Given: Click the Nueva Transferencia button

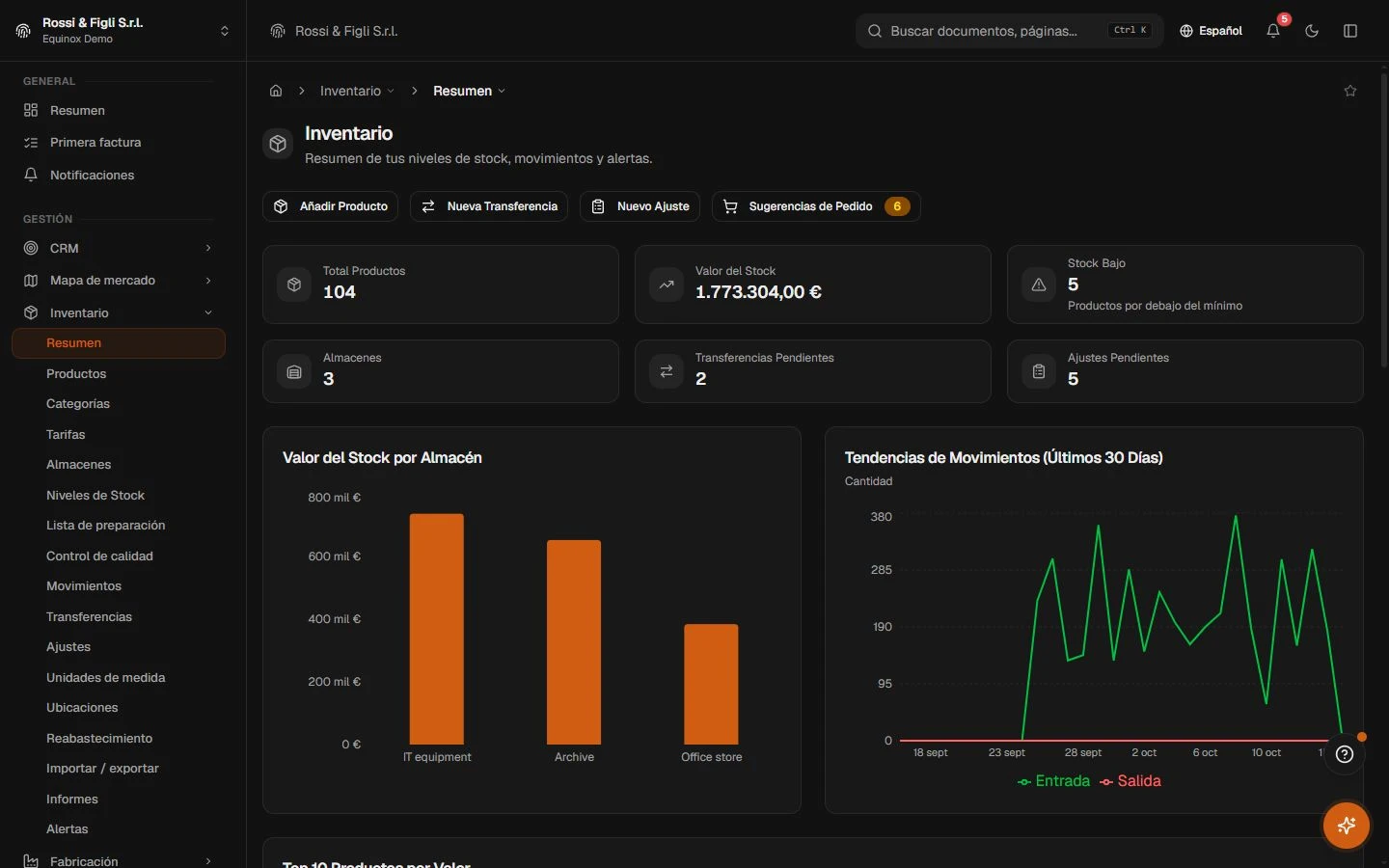Looking at the screenshot, I should pyautogui.click(x=489, y=206).
